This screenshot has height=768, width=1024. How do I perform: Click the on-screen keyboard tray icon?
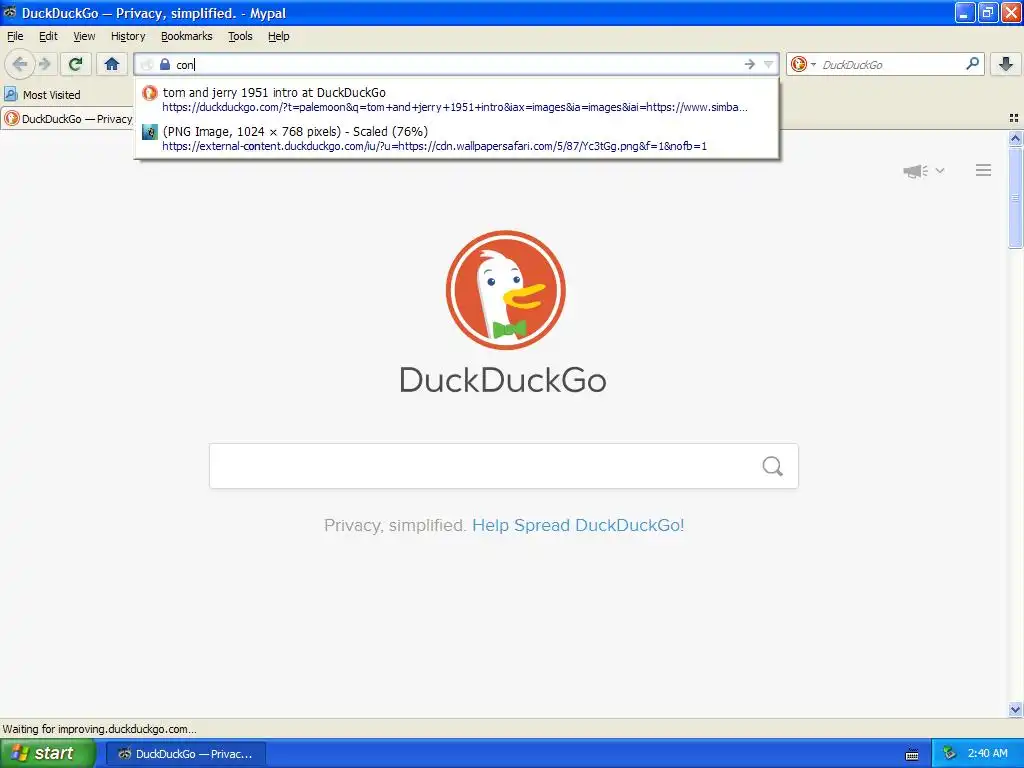(x=912, y=754)
